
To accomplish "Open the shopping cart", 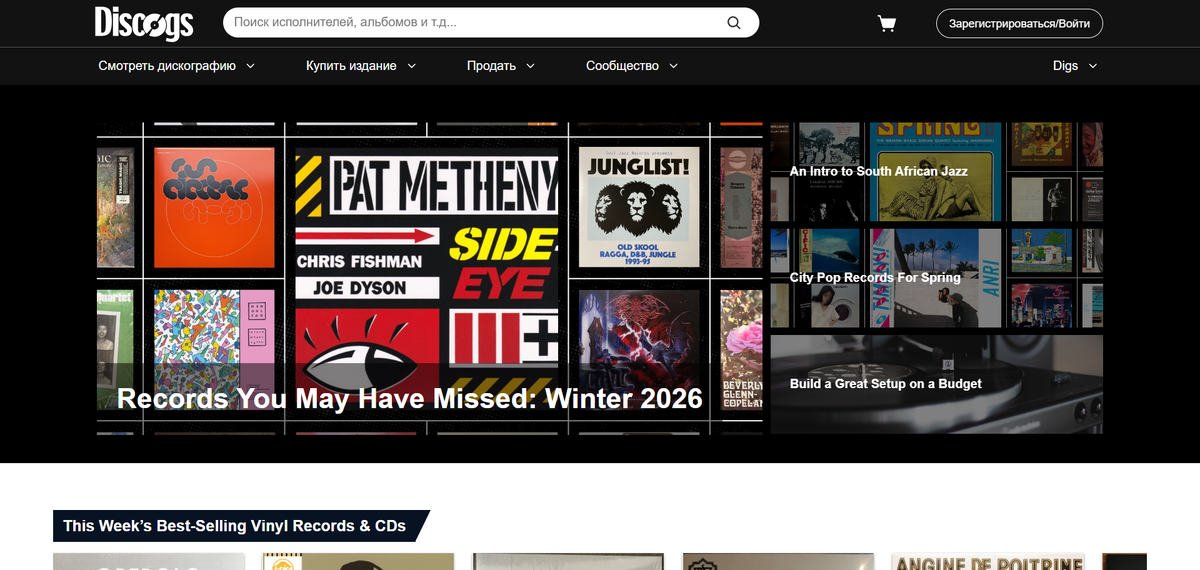I will tap(887, 23).
